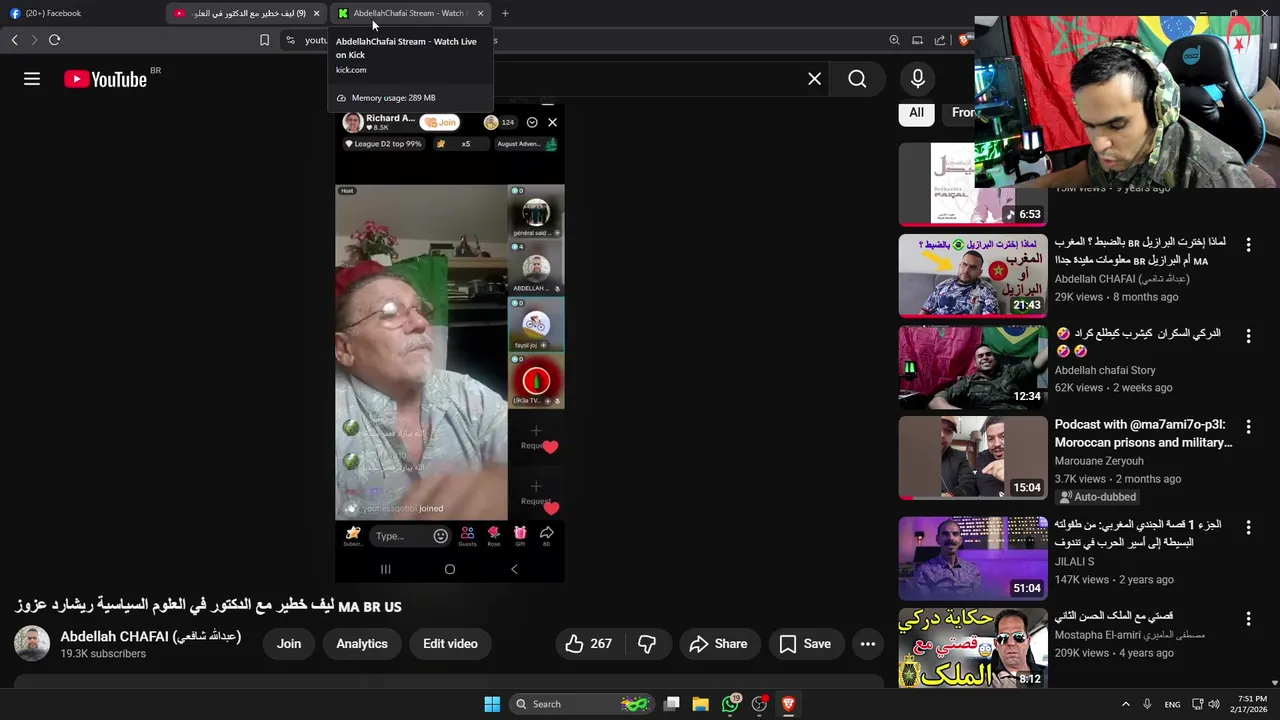This screenshot has width=1280, height=720.
Task: Close the live stream with the X
Action: pos(552,123)
